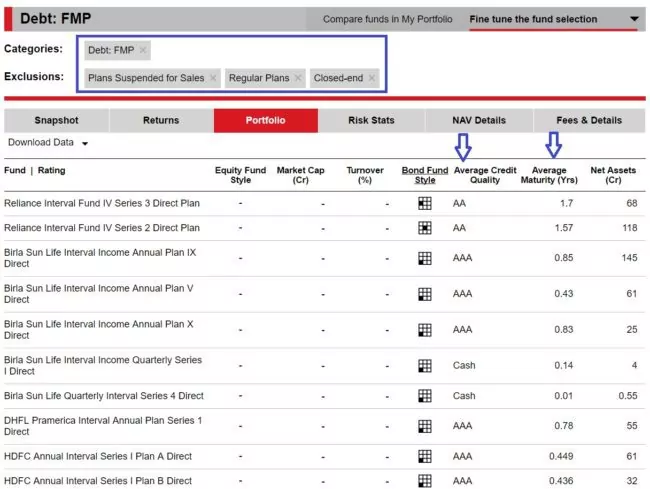Click style box for Birla Quarterly Series 4
This screenshot has width=650, height=489.
pyautogui.click(x=425, y=396)
